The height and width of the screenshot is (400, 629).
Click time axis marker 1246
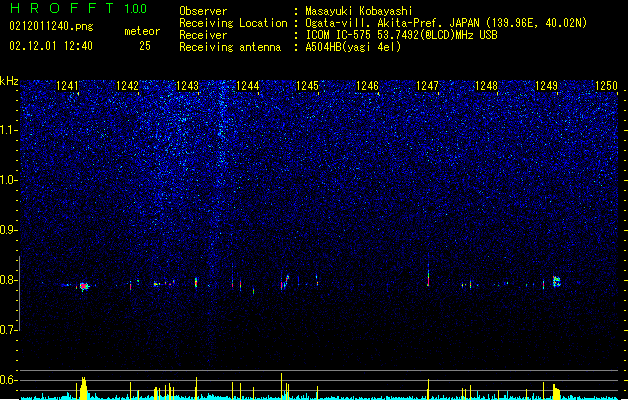(367, 85)
